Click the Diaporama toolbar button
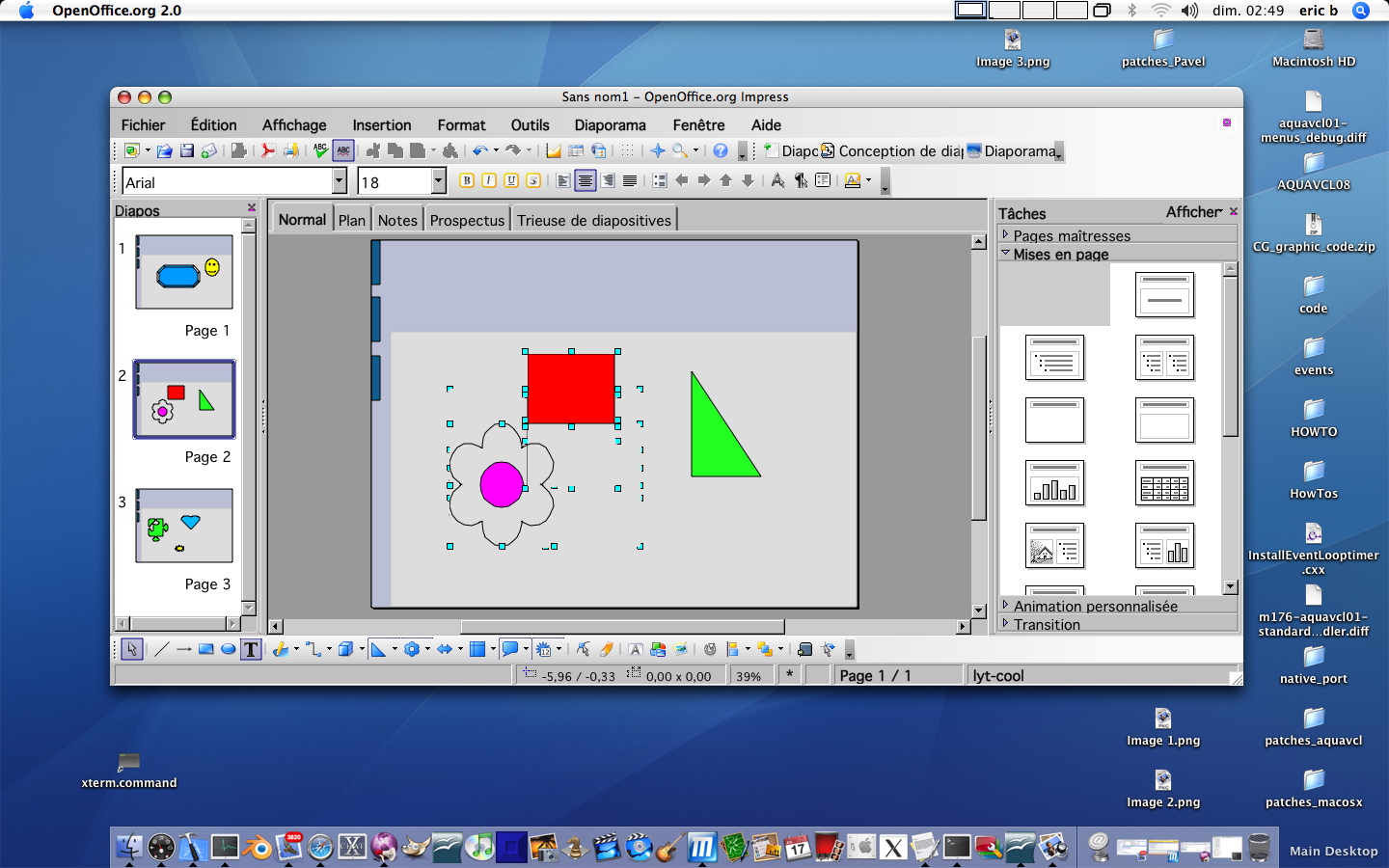Image resolution: width=1389 pixels, height=868 pixels. tap(1012, 151)
